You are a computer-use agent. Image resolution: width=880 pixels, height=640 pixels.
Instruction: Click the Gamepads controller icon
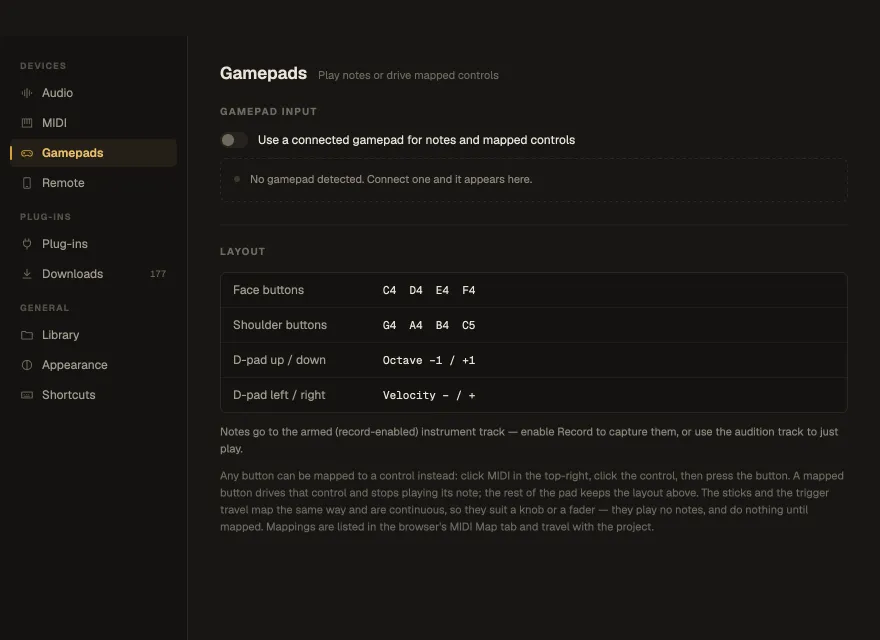(x=26, y=153)
